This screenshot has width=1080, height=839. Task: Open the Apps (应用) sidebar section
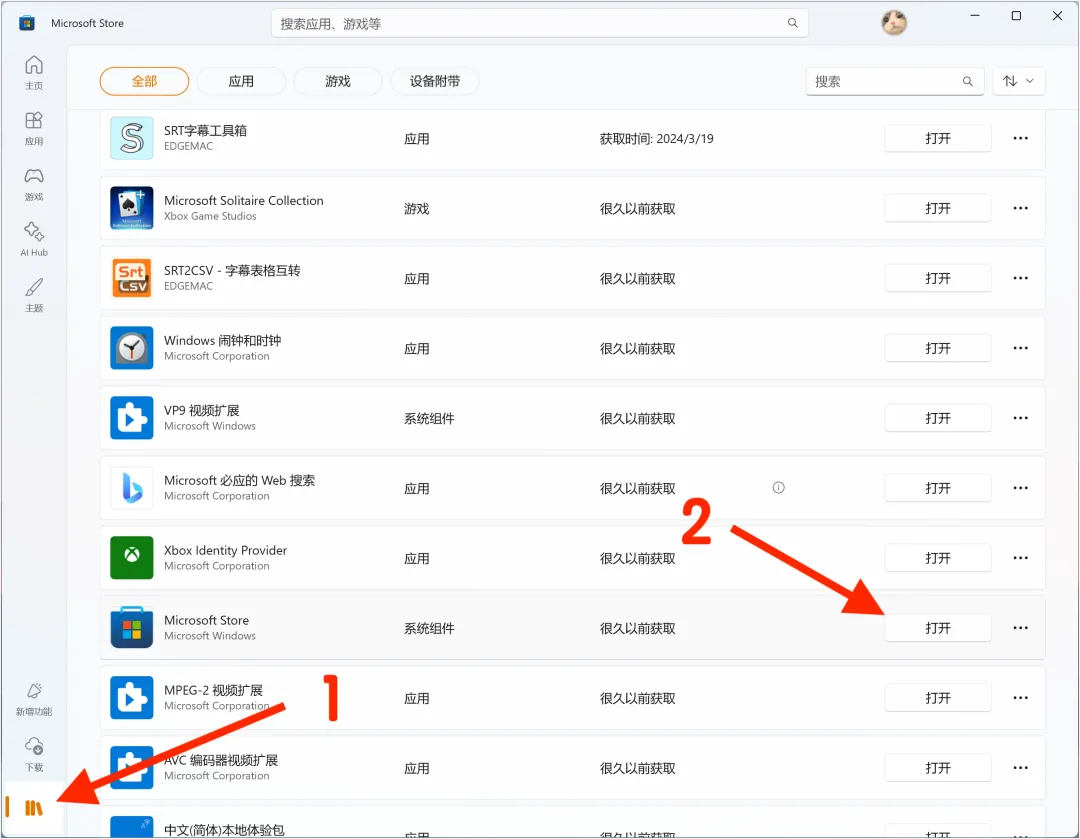34,128
